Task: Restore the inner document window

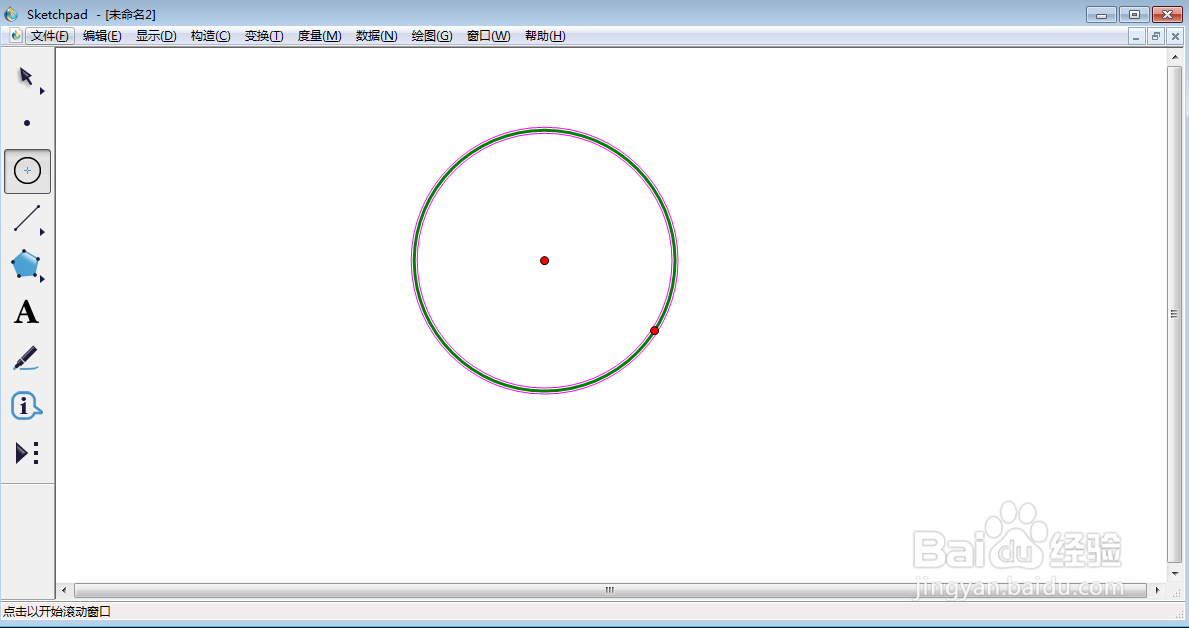Action: point(1156,36)
